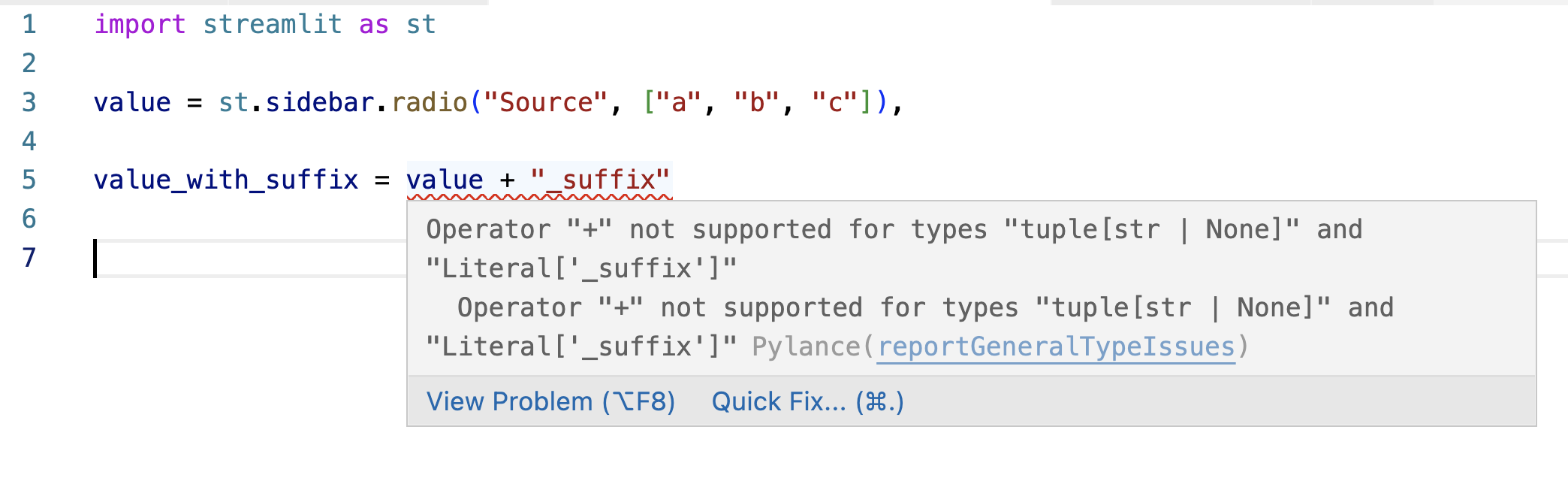The width and height of the screenshot is (1568, 481).
Task: Click the variable value on line 5
Action: (x=444, y=179)
